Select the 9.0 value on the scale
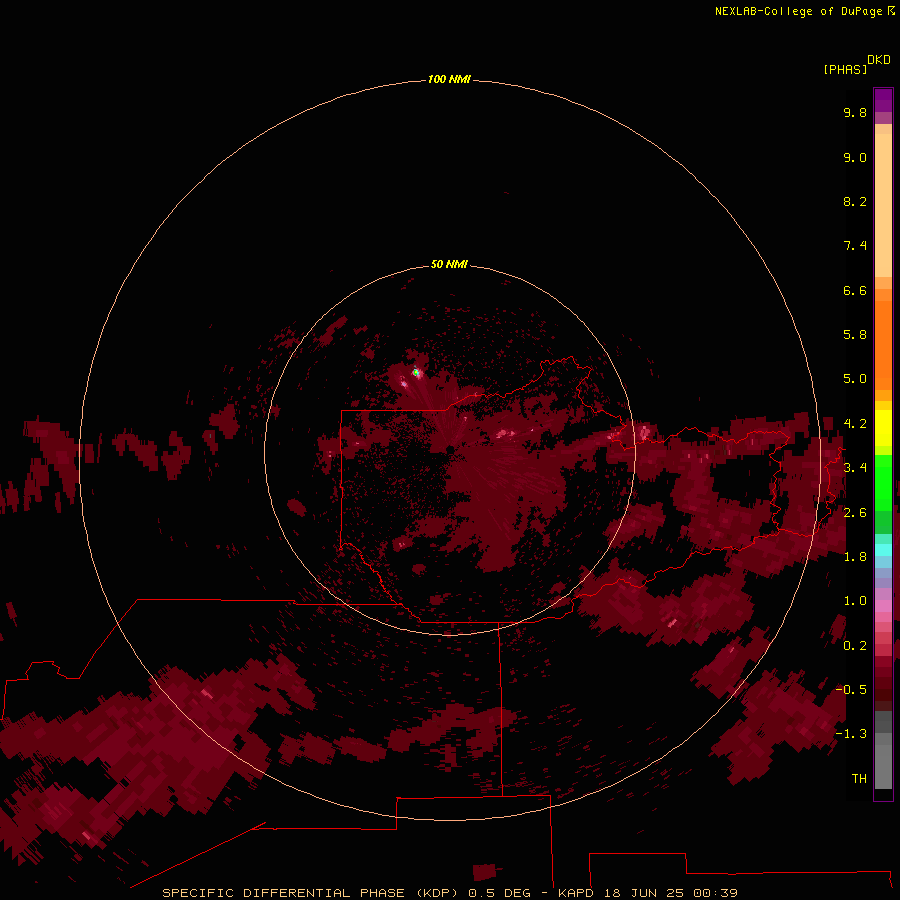 pyautogui.click(x=855, y=157)
